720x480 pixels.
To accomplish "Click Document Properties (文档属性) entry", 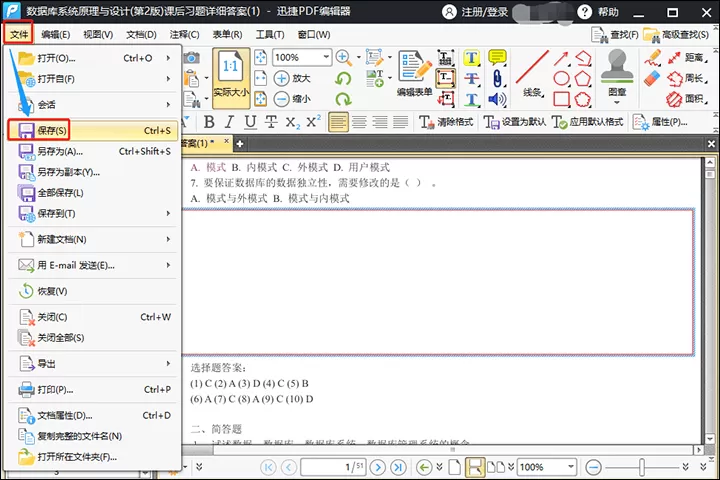I will click(92, 415).
